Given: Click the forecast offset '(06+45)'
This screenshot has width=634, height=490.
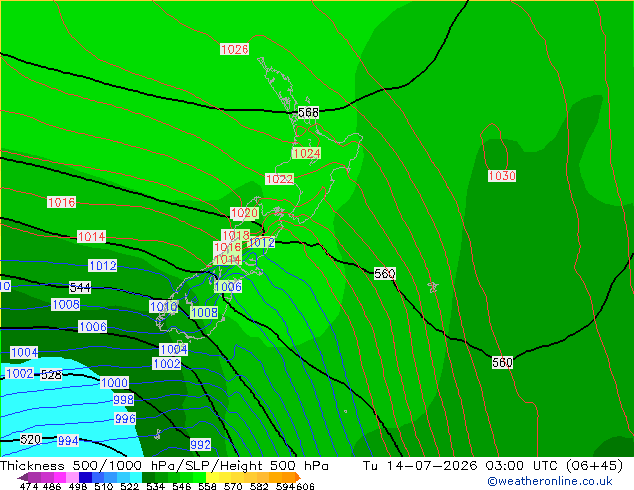Looking at the screenshot, I should click(x=594, y=466).
